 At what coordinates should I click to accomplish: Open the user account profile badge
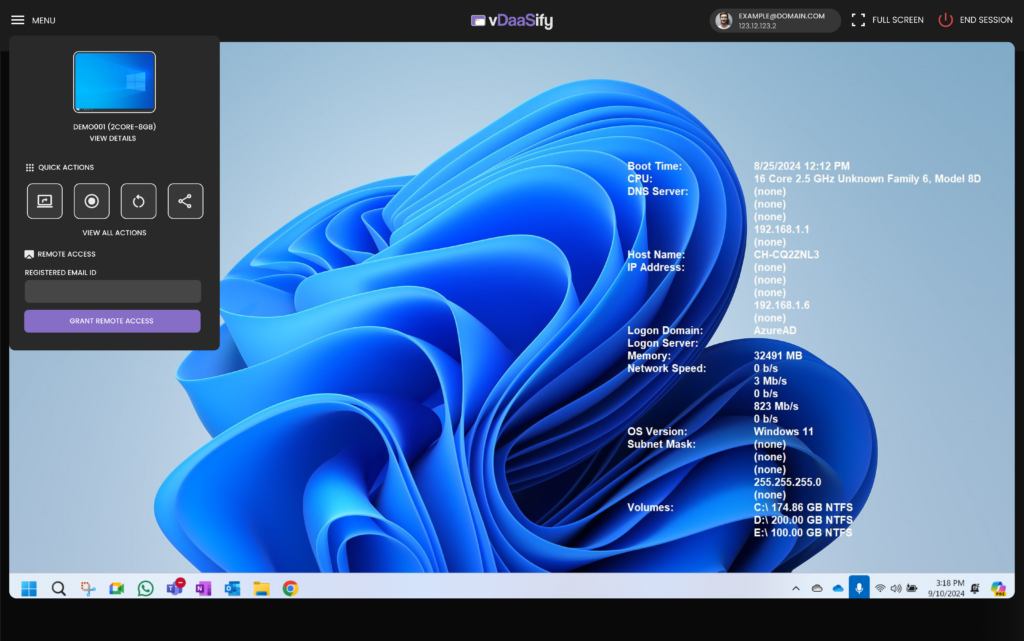point(774,20)
